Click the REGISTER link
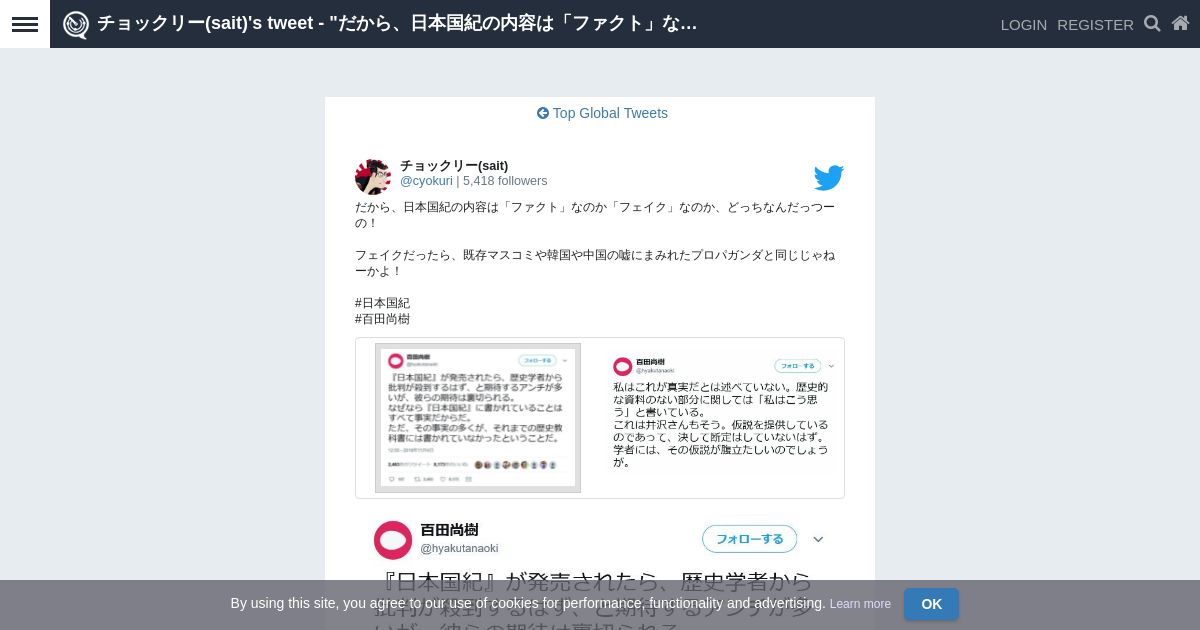The height and width of the screenshot is (630, 1200). point(1095,25)
